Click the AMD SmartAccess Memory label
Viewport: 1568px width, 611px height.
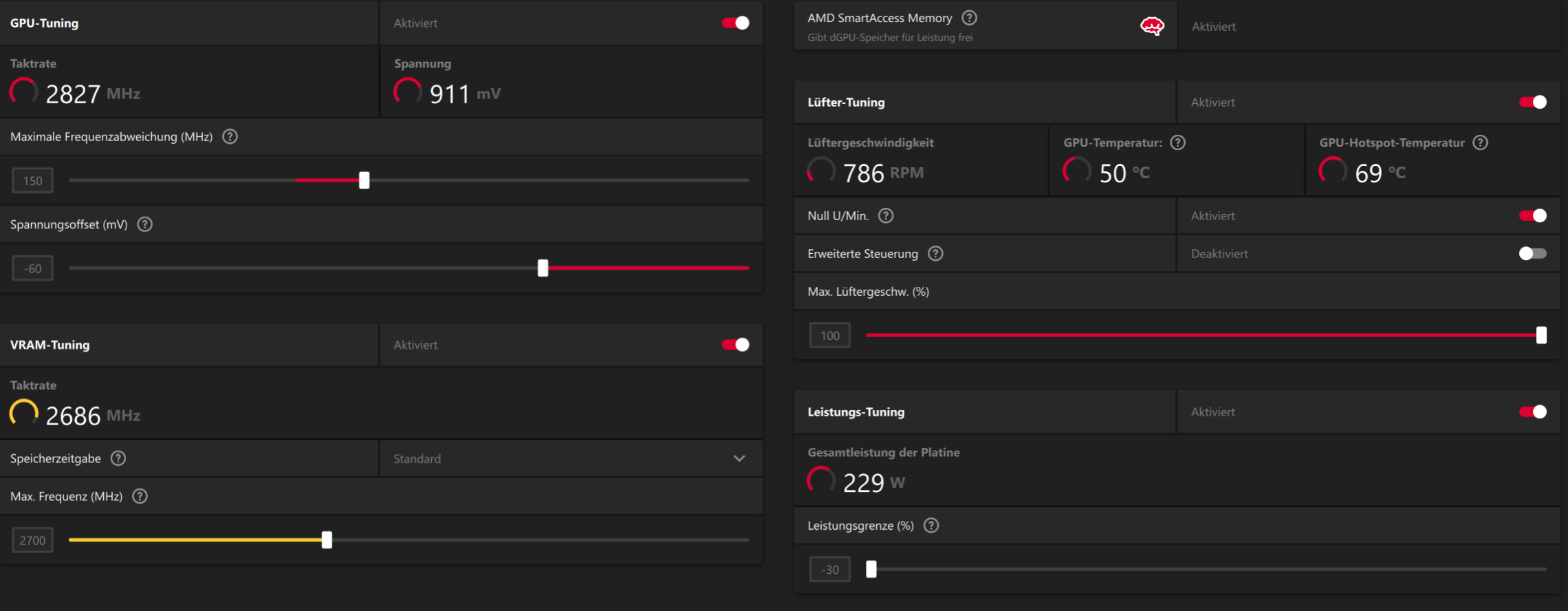click(x=880, y=18)
